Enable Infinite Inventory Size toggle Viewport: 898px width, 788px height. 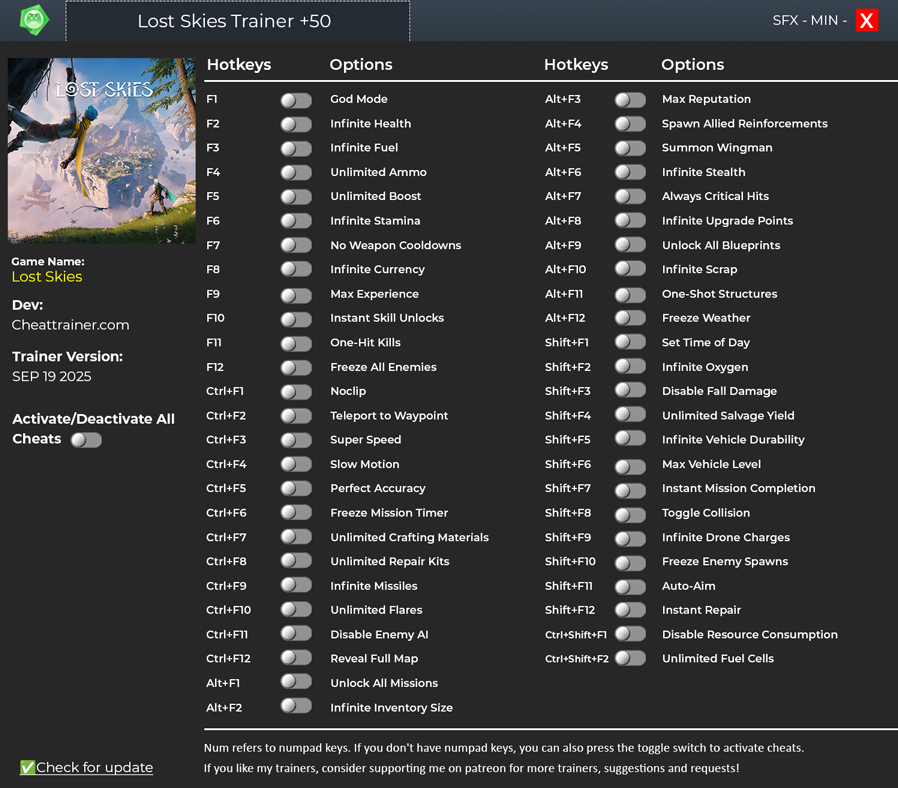(296, 707)
